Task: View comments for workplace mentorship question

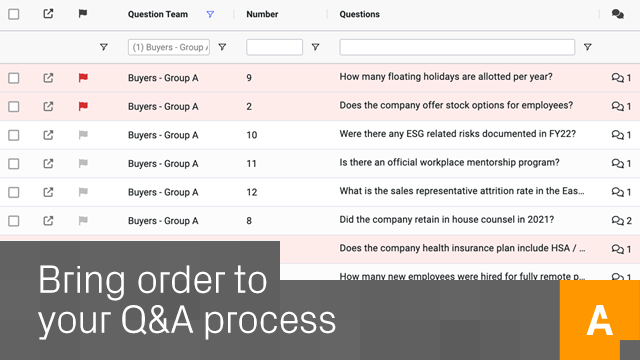Action: 621,163
